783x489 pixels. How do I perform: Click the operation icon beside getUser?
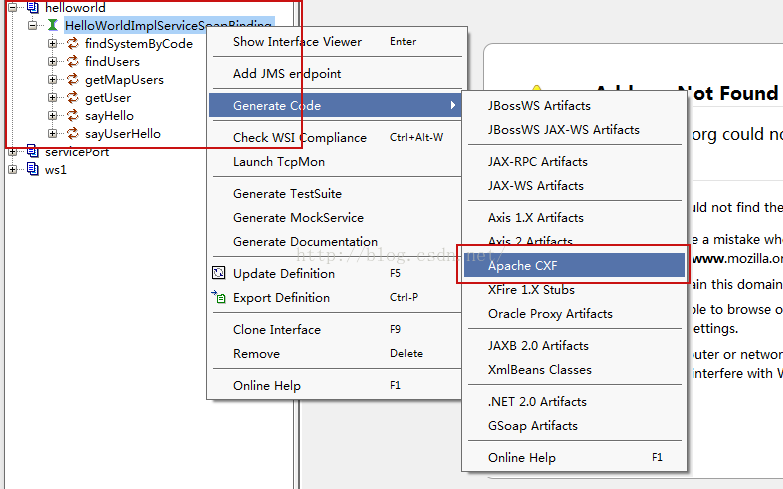pyautogui.click(x=73, y=97)
